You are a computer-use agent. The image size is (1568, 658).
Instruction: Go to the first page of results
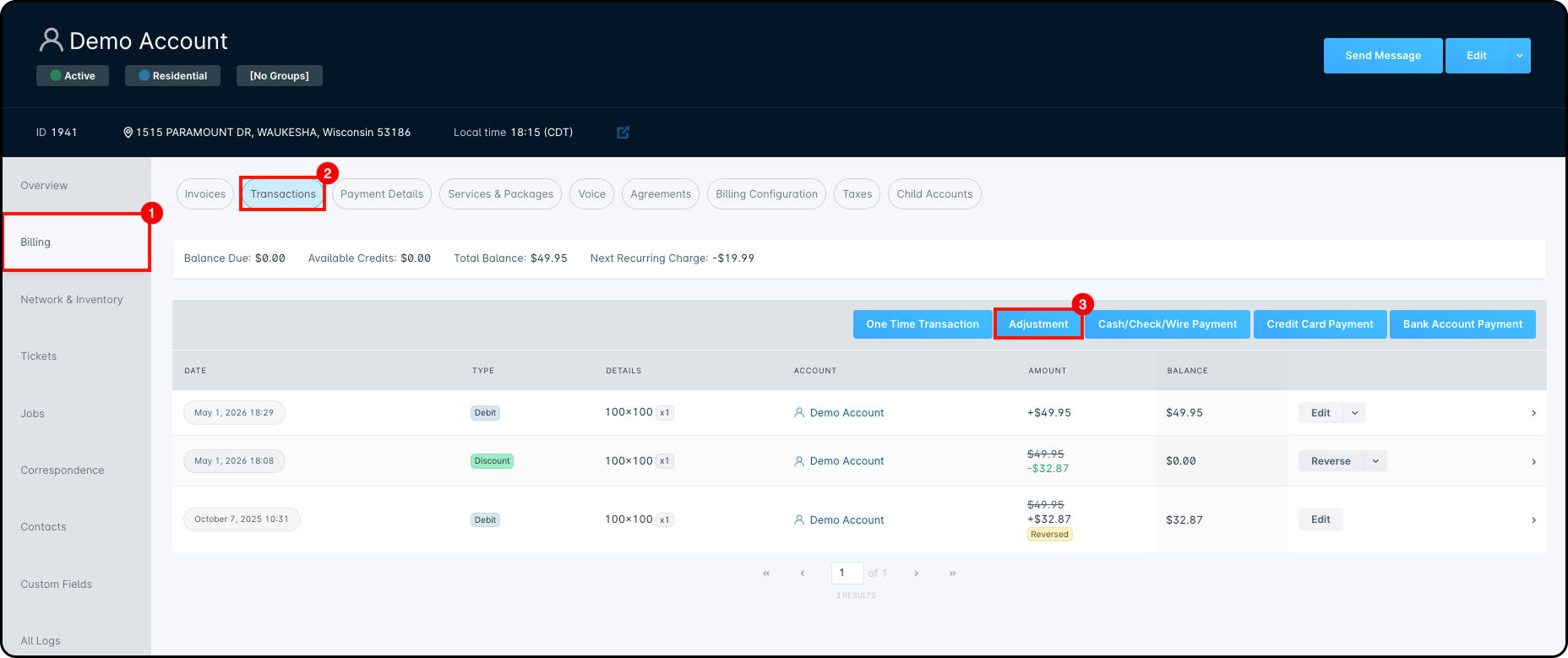pos(766,573)
